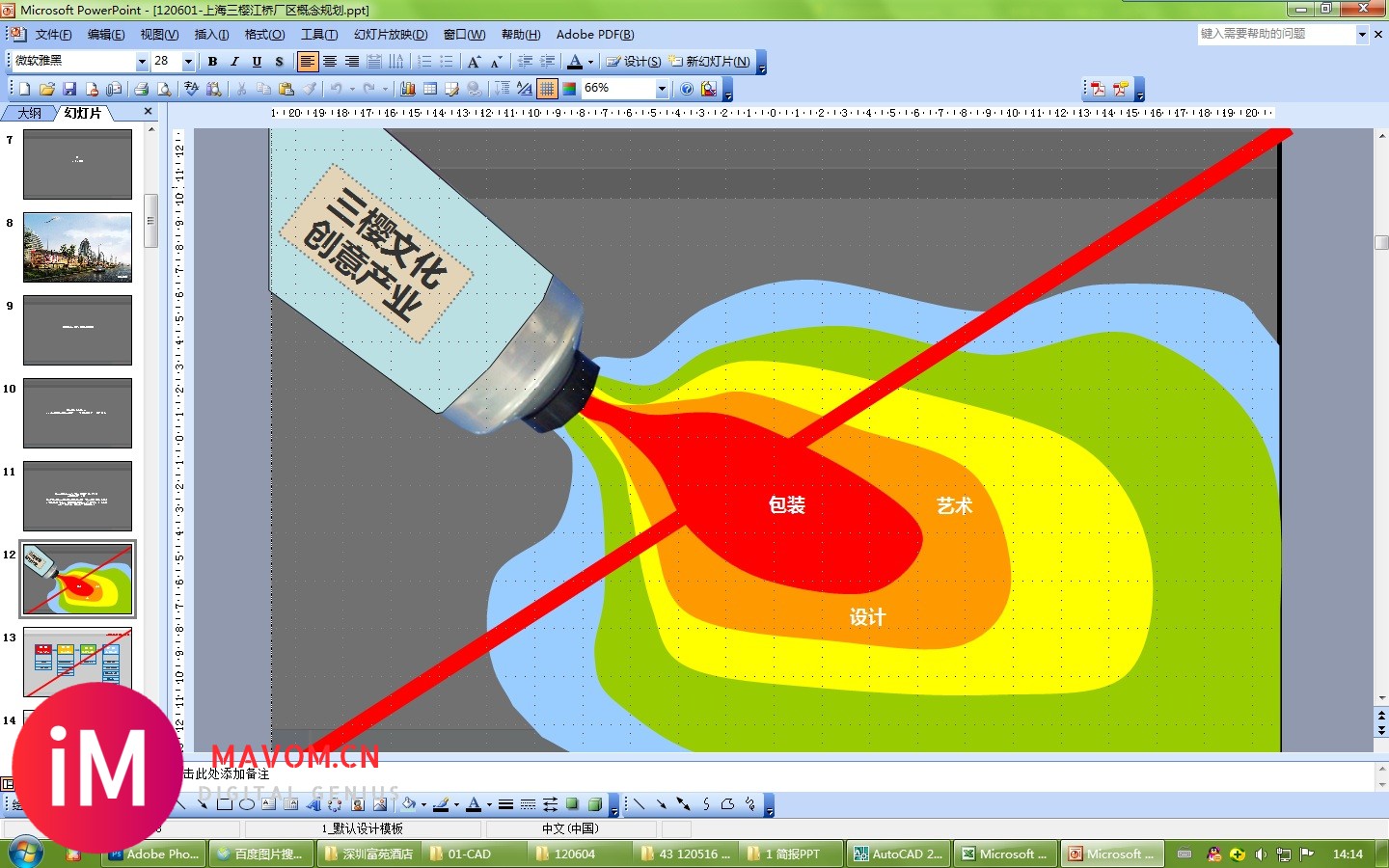
Task: Switch to 幻灯片 slides tab
Action: (83, 113)
